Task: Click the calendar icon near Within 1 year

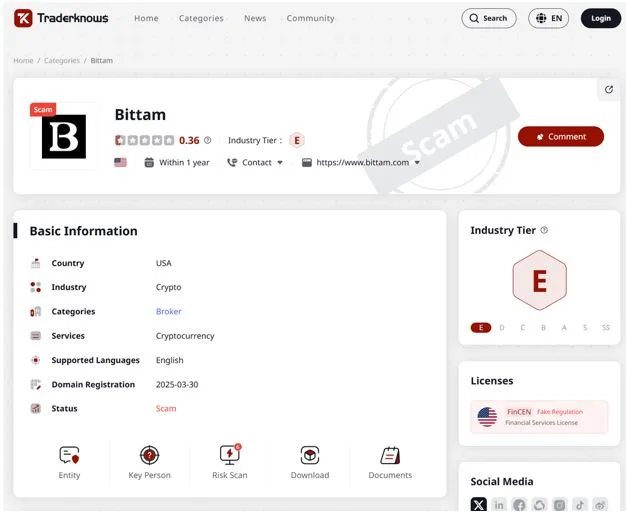Action: [149, 163]
